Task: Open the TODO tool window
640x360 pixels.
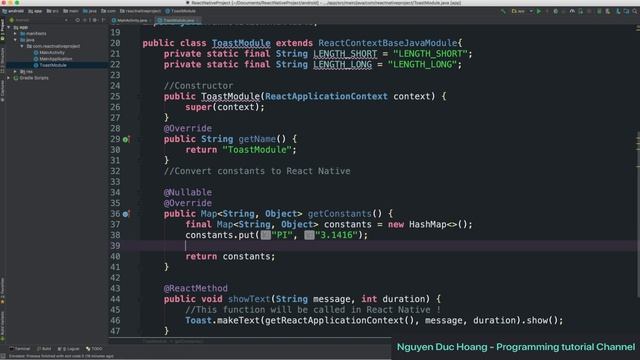Action: click(94, 349)
